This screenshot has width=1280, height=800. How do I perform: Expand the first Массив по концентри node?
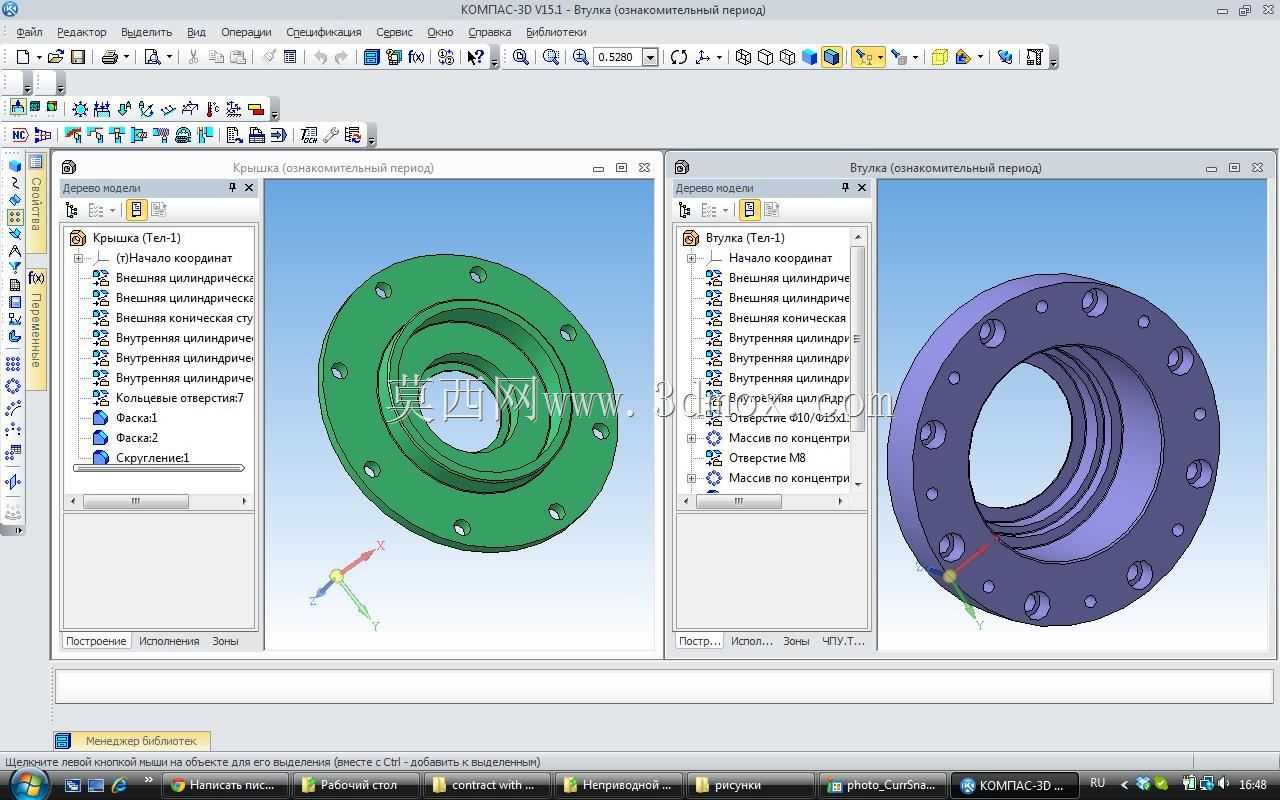tap(691, 438)
